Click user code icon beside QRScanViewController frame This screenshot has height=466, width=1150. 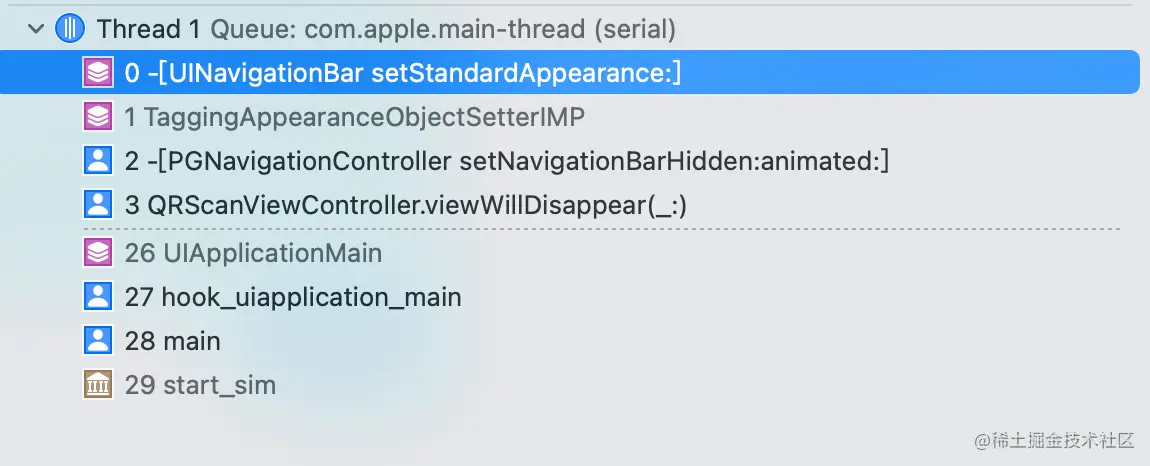(x=97, y=205)
